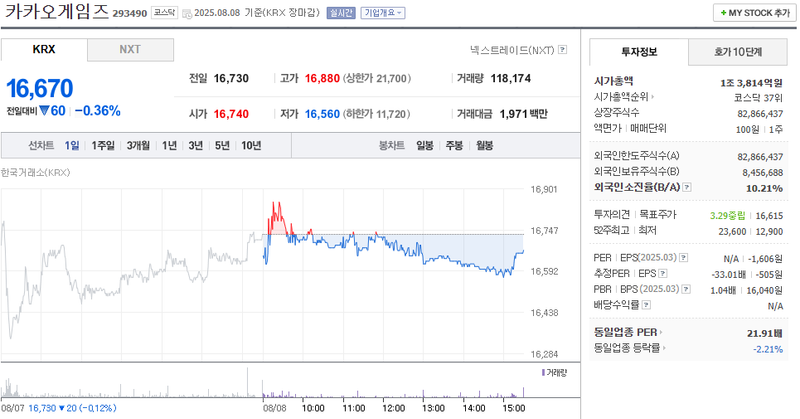Select the 5년 line chart period
Screen dimensions: 800x419
click(x=222, y=145)
